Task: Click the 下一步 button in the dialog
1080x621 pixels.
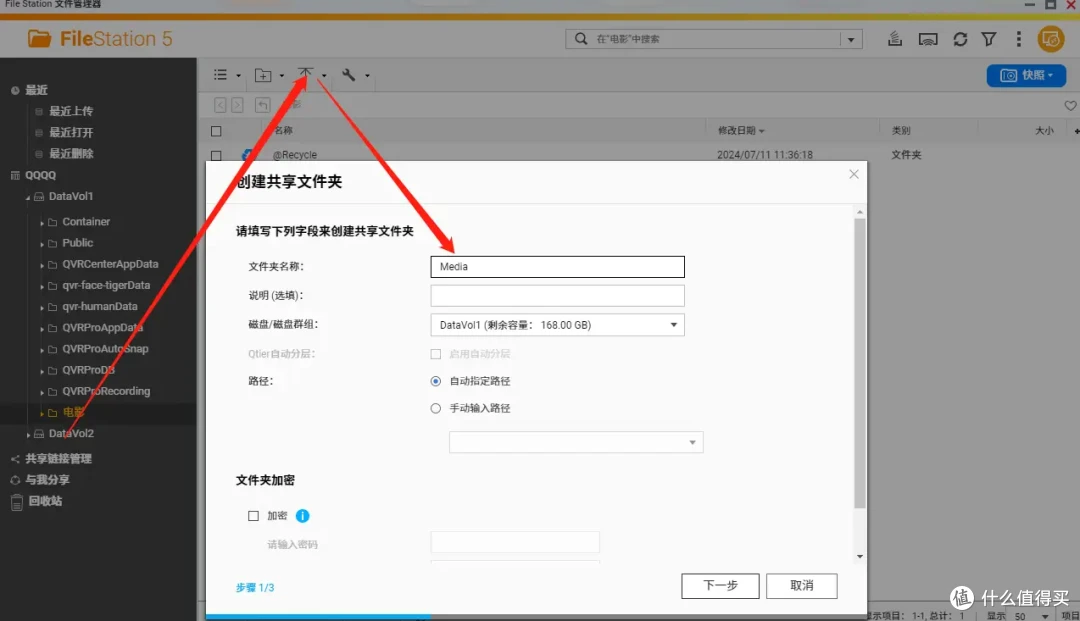Action: pos(719,586)
